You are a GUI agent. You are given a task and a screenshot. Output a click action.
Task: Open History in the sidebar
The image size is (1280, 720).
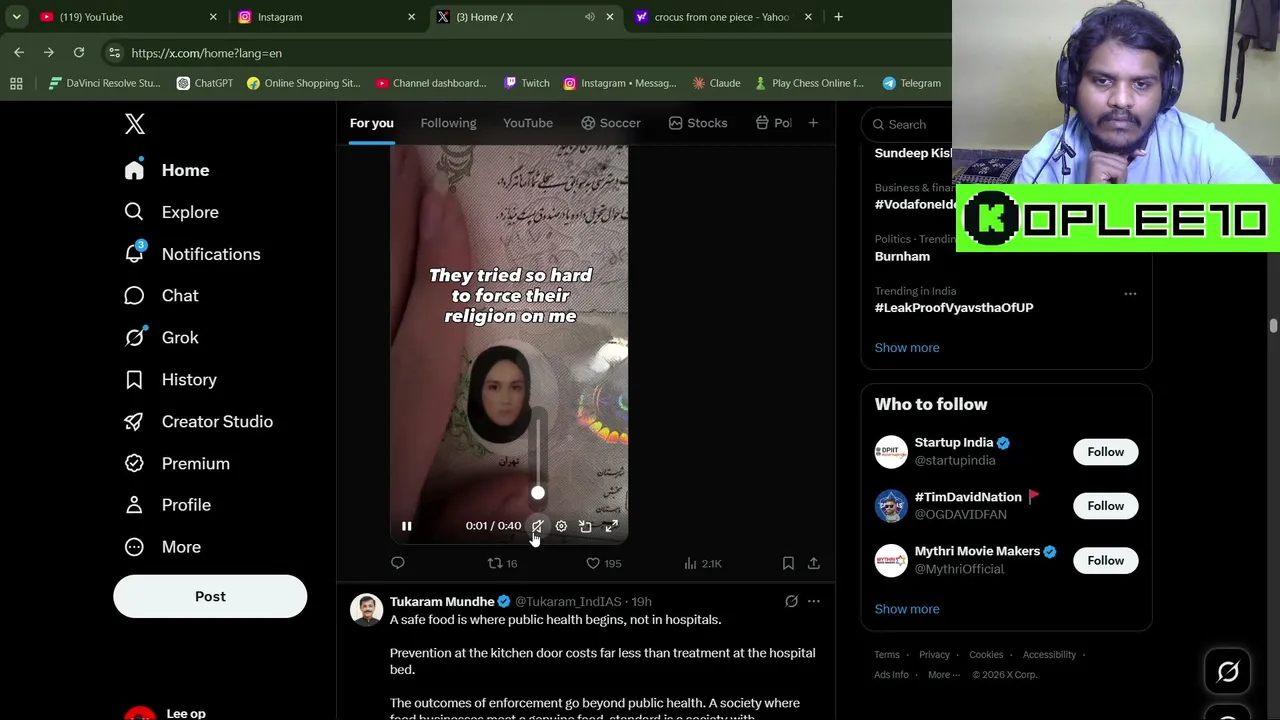click(170, 380)
